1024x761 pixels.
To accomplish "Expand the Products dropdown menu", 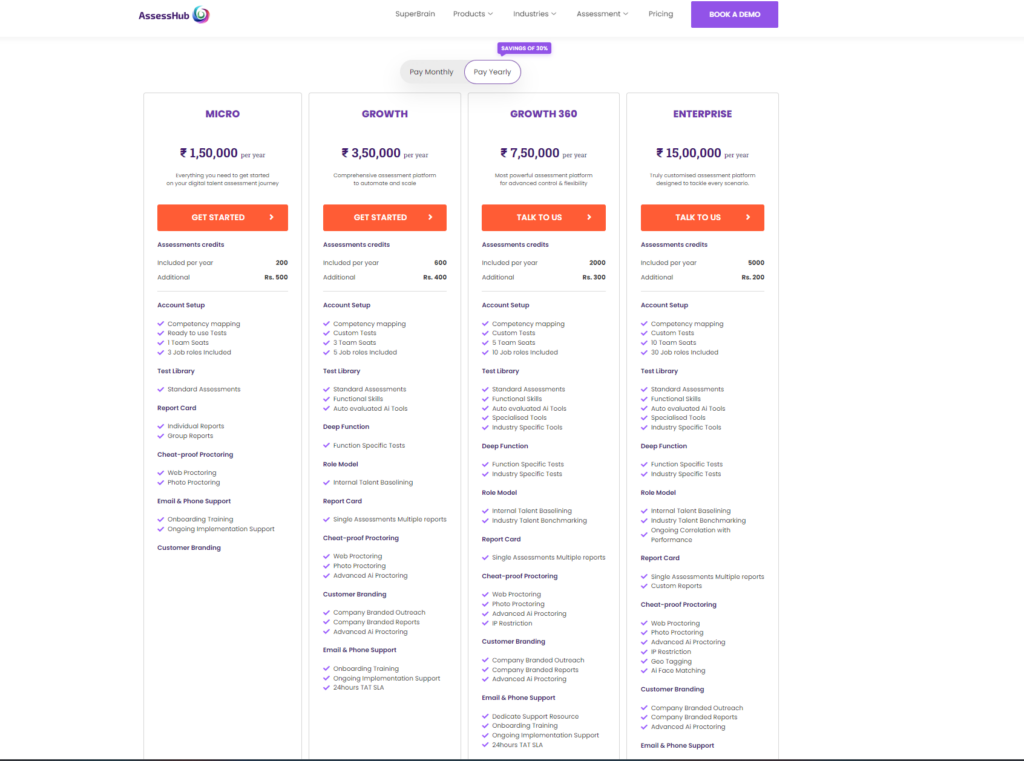I will click(473, 14).
